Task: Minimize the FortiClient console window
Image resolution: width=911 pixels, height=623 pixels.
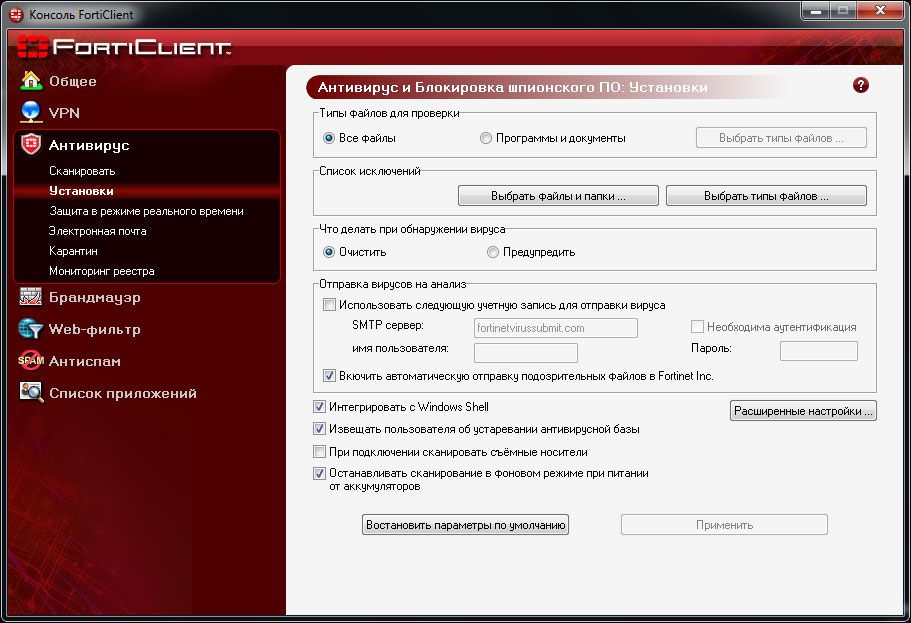Action: [x=816, y=11]
